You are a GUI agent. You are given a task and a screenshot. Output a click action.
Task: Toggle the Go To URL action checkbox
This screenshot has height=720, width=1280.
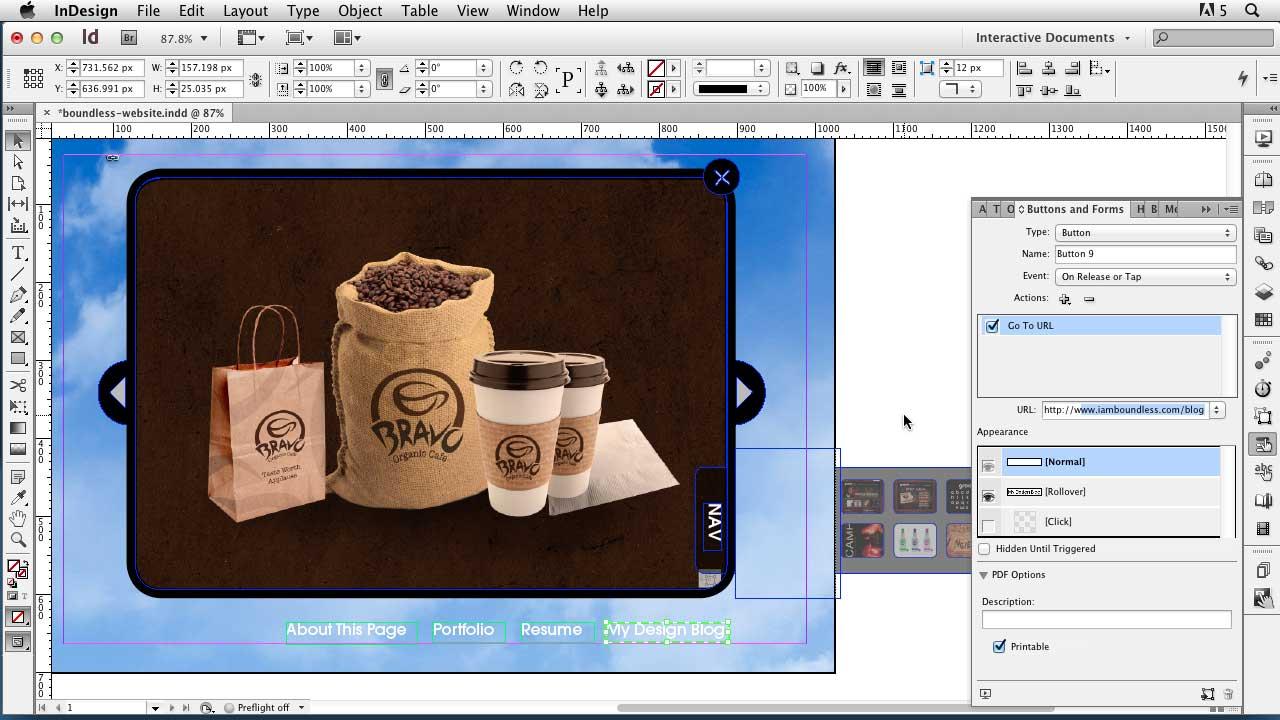992,326
